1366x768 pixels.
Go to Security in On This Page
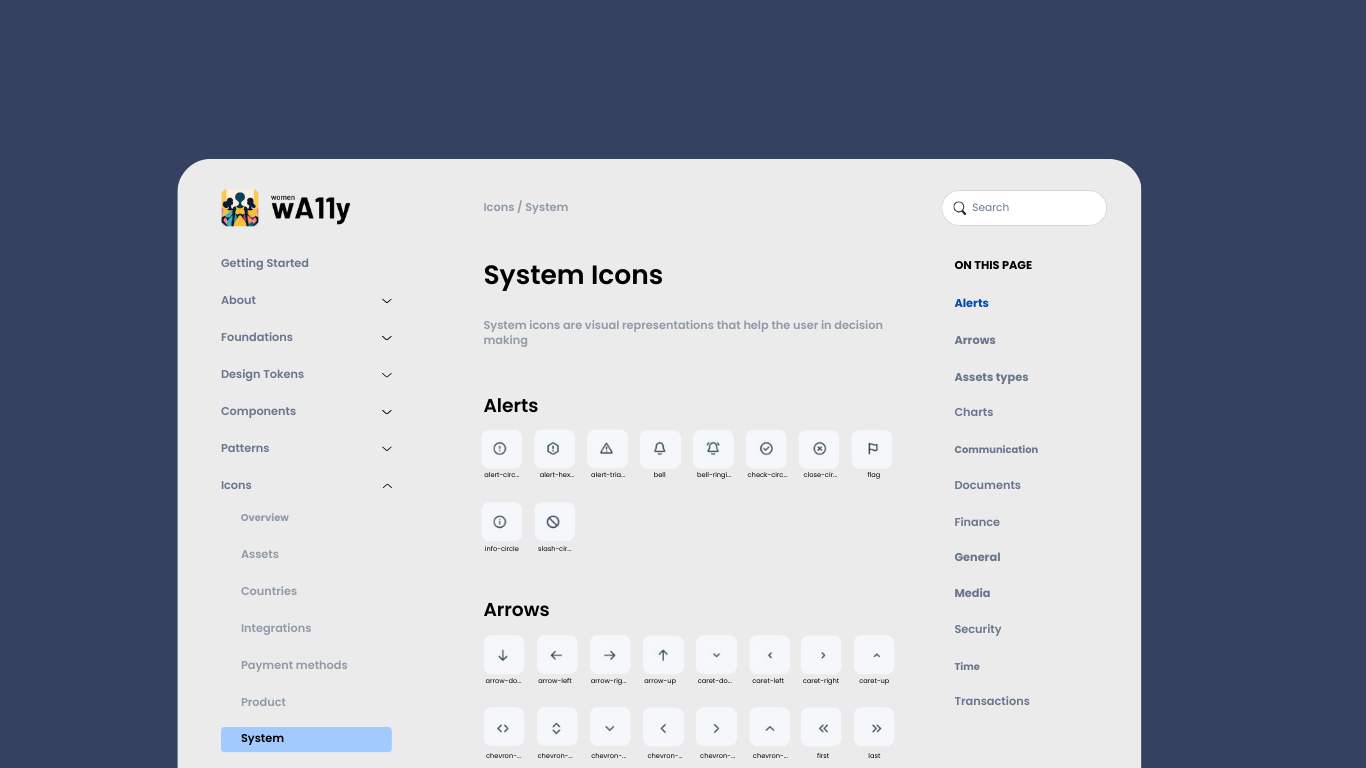[x=977, y=629]
